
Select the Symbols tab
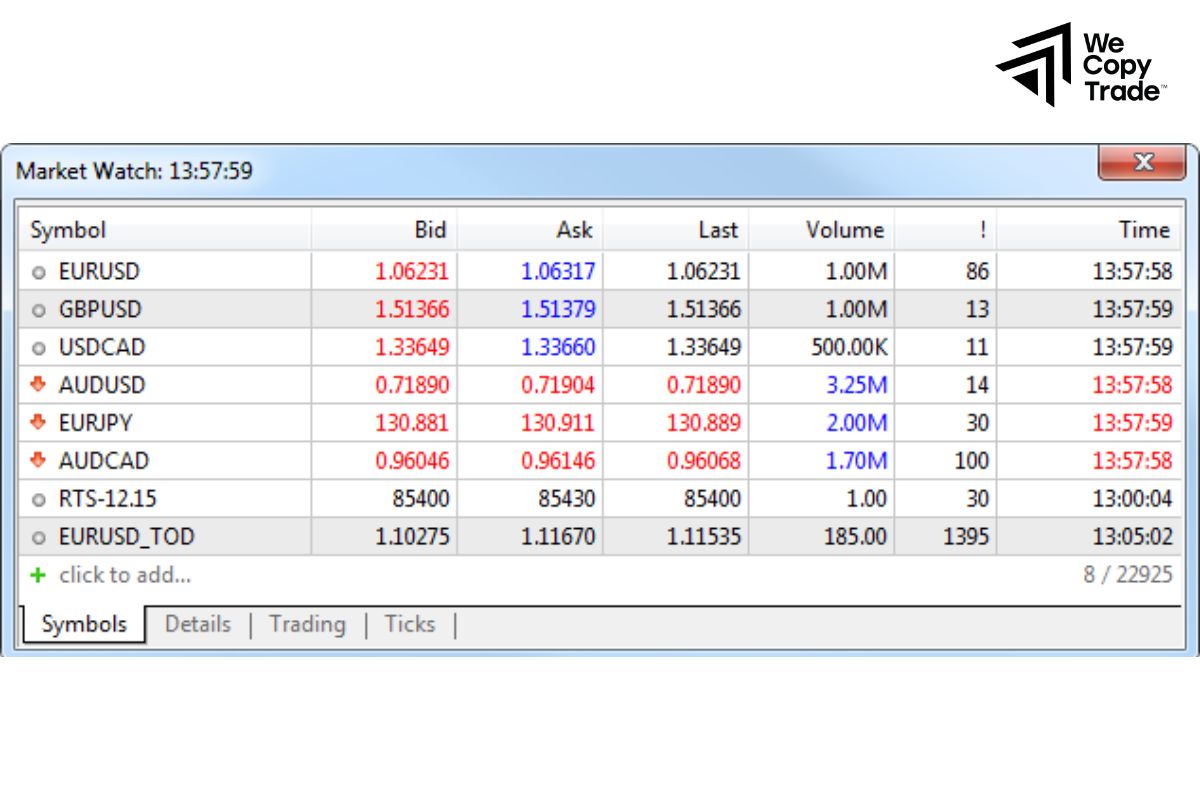click(x=83, y=624)
